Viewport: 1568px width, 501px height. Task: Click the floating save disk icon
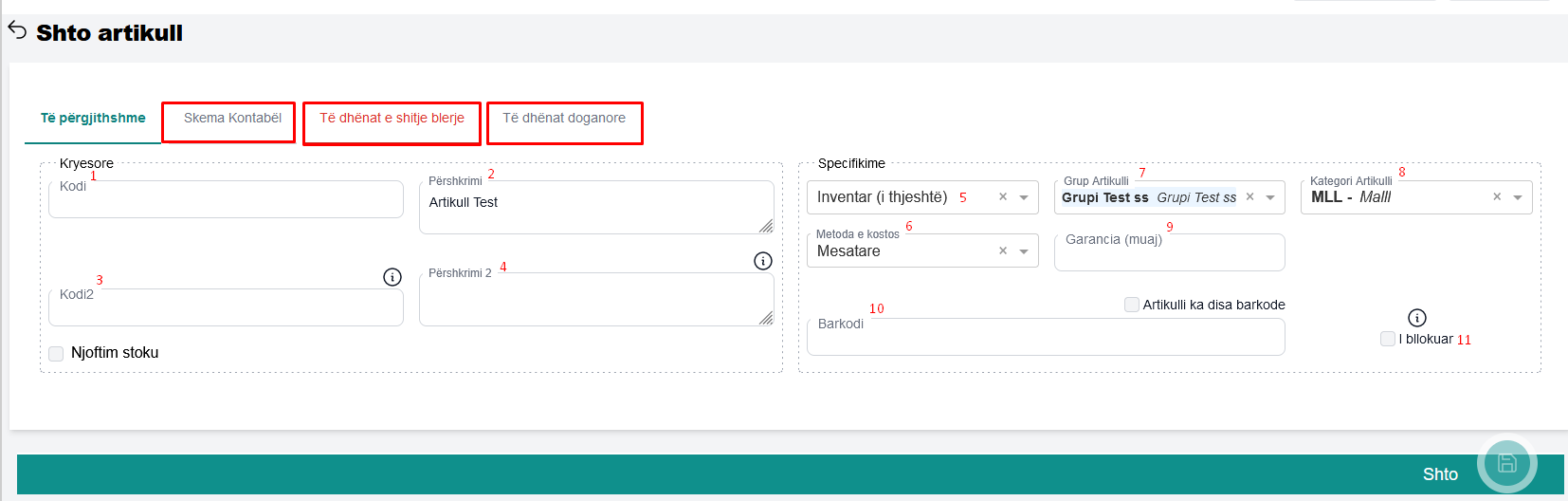pos(1506,464)
